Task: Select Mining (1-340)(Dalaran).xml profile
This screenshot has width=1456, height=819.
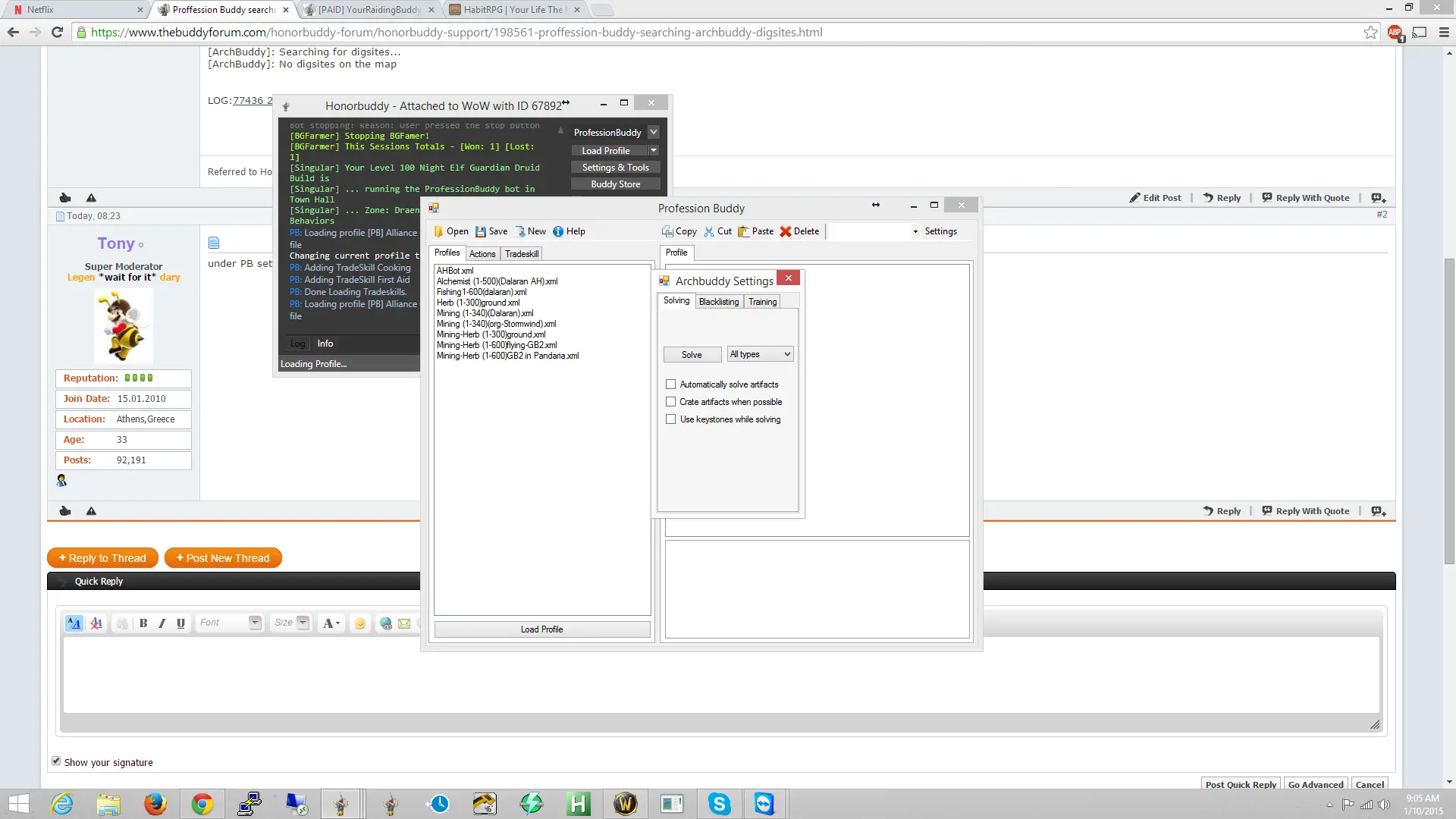Action: (x=485, y=313)
